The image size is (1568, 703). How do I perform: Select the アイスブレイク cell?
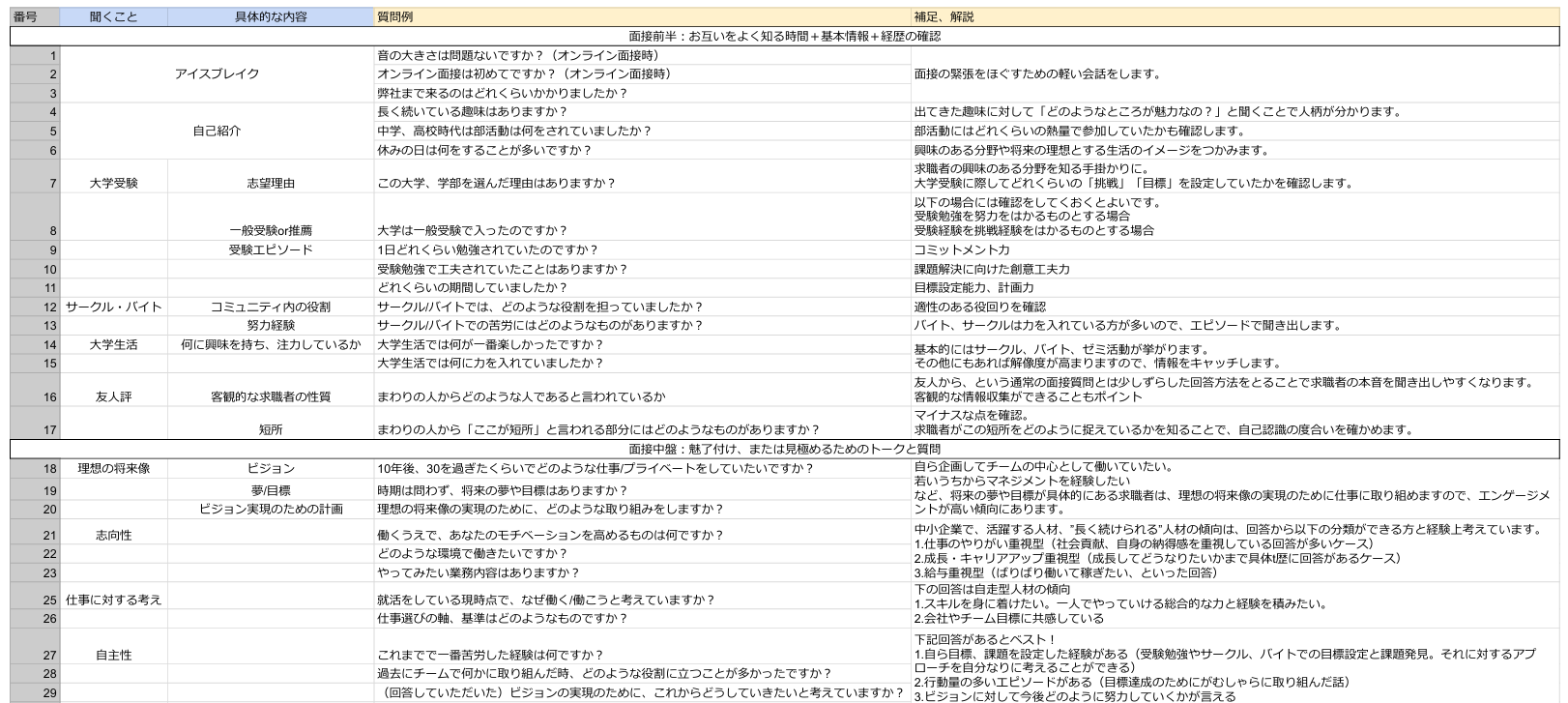coord(217,74)
